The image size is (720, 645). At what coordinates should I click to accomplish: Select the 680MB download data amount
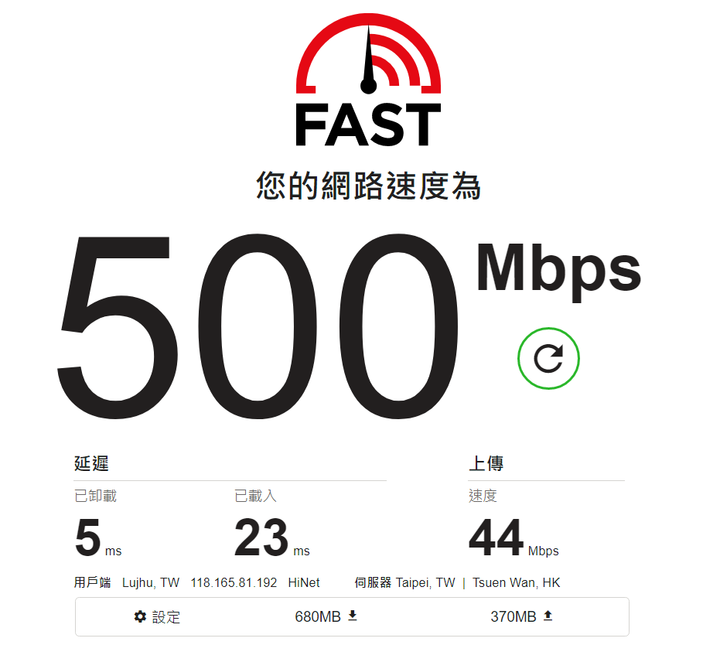[x=318, y=617]
